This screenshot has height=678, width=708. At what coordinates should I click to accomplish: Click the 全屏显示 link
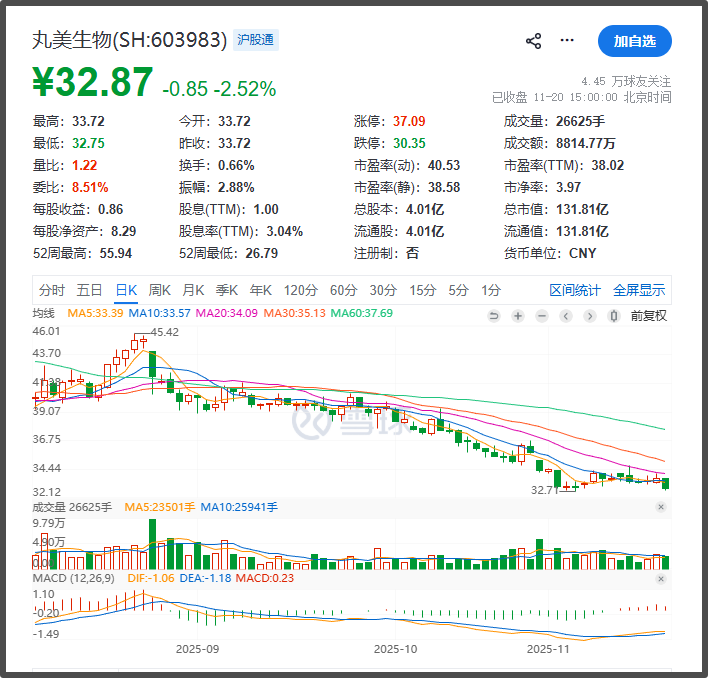coord(639,290)
